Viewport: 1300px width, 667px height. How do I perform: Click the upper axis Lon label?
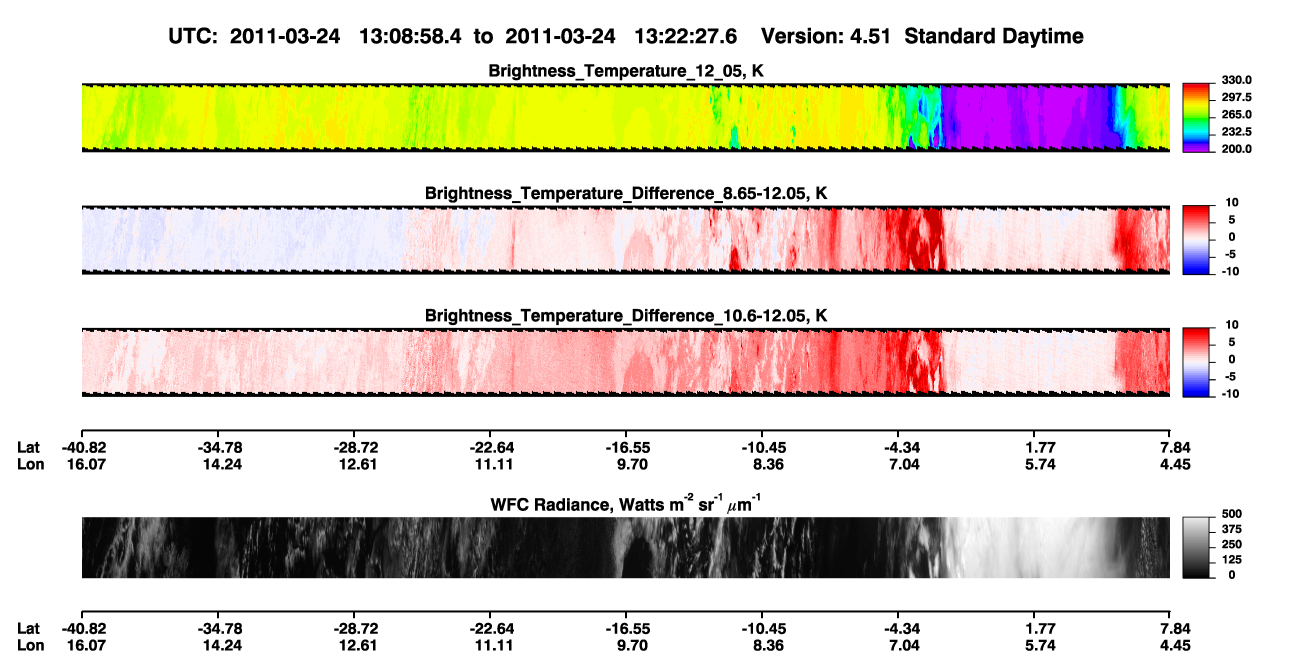pos(30,464)
